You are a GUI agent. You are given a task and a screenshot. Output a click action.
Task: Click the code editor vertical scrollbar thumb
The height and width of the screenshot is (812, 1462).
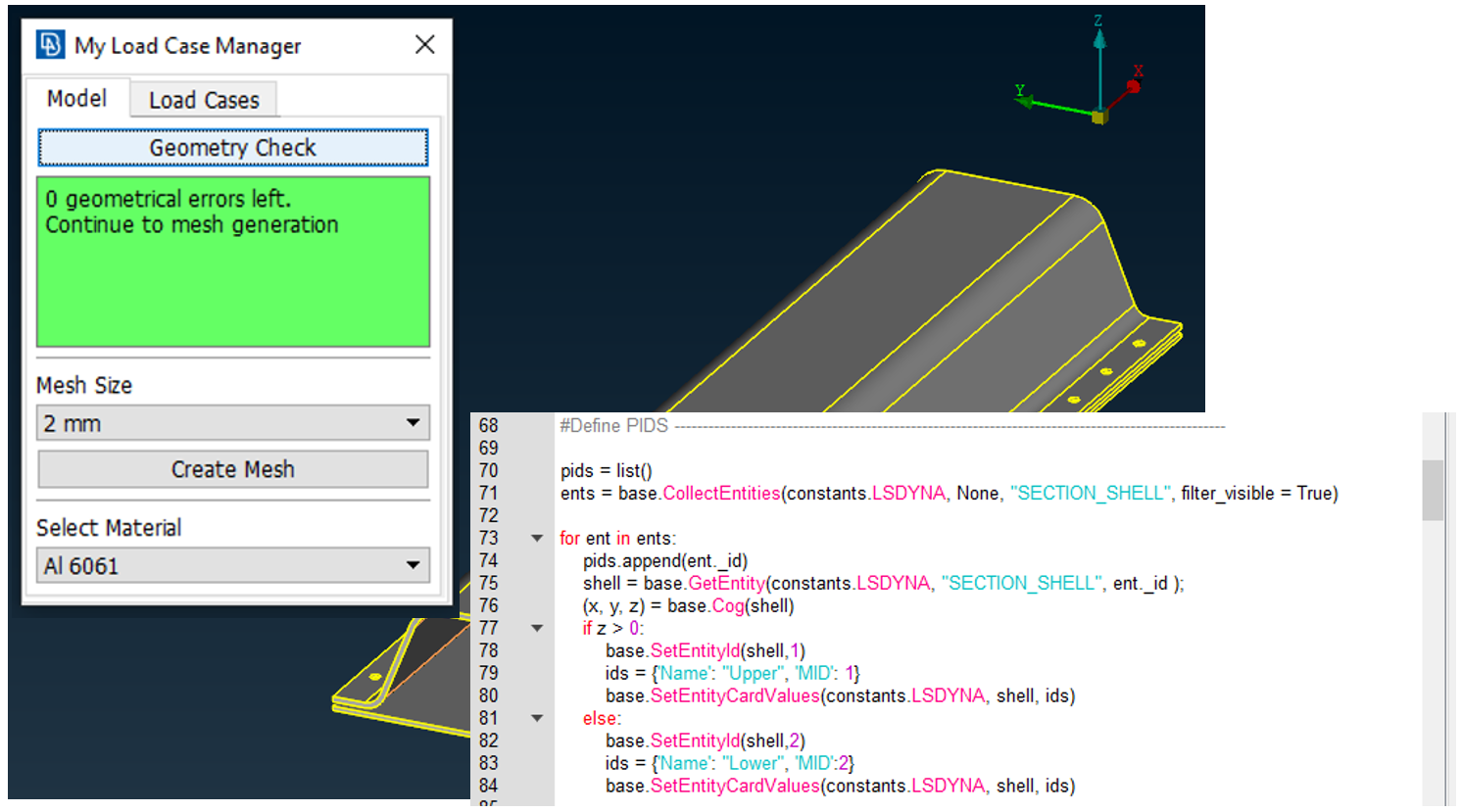pyautogui.click(x=1433, y=490)
